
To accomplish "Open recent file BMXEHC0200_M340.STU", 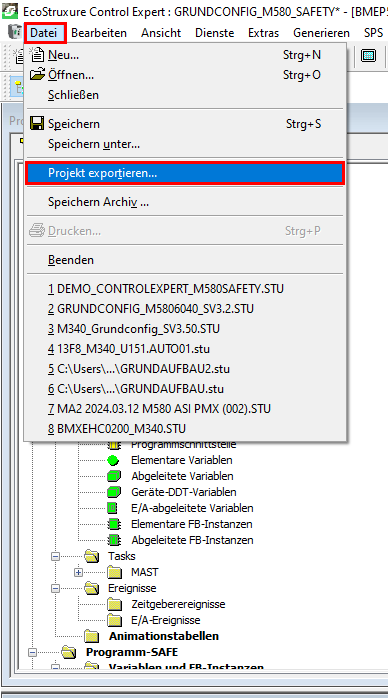I will (x=185, y=429).
